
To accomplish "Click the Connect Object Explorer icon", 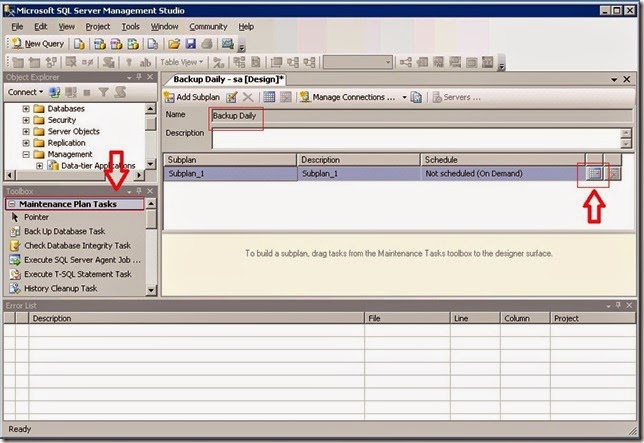I will pos(54,92).
